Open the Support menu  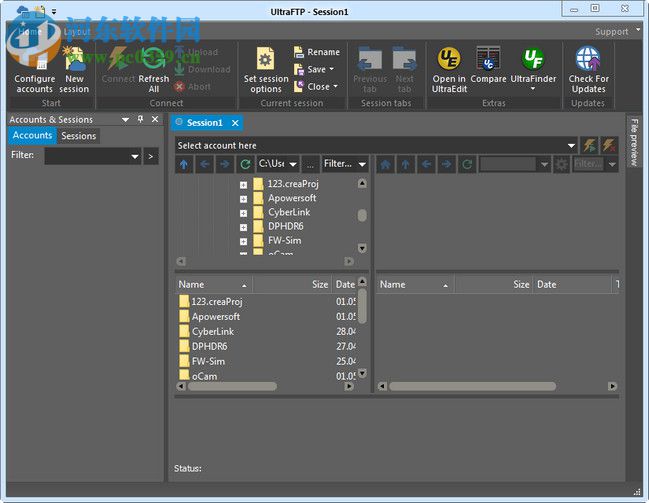coord(611,31)
